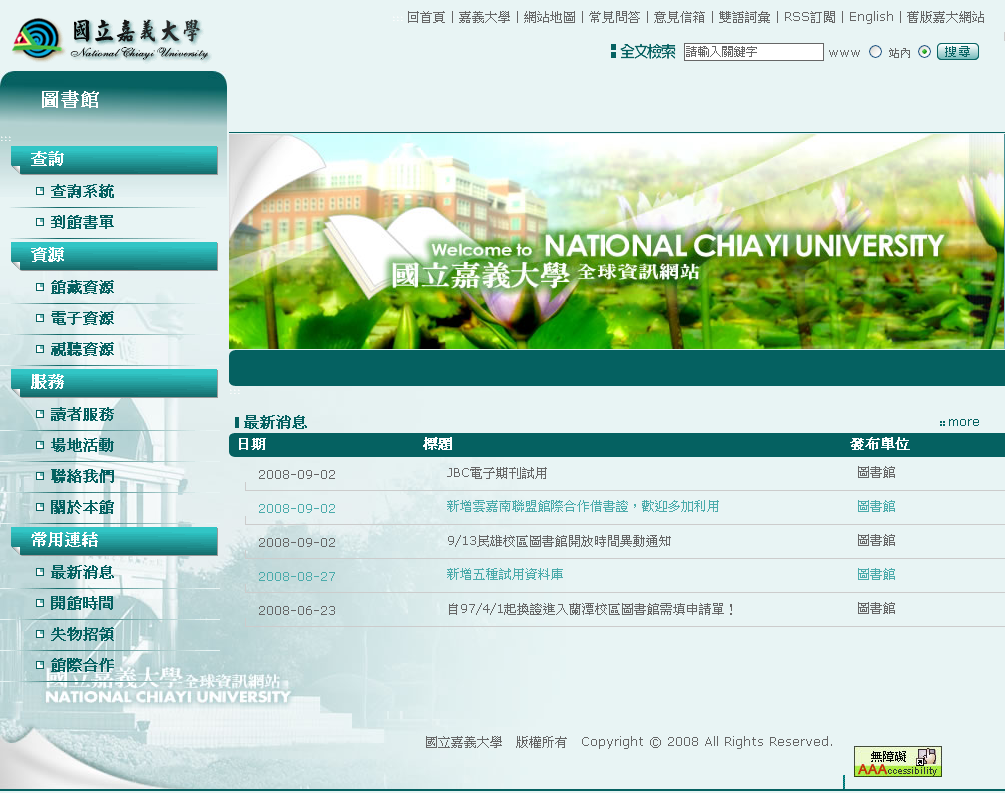Open 場地活動 in the sidebar
Image resolution: width=1005 pixels, height=793 pixels.
click(x=82, y=445)
